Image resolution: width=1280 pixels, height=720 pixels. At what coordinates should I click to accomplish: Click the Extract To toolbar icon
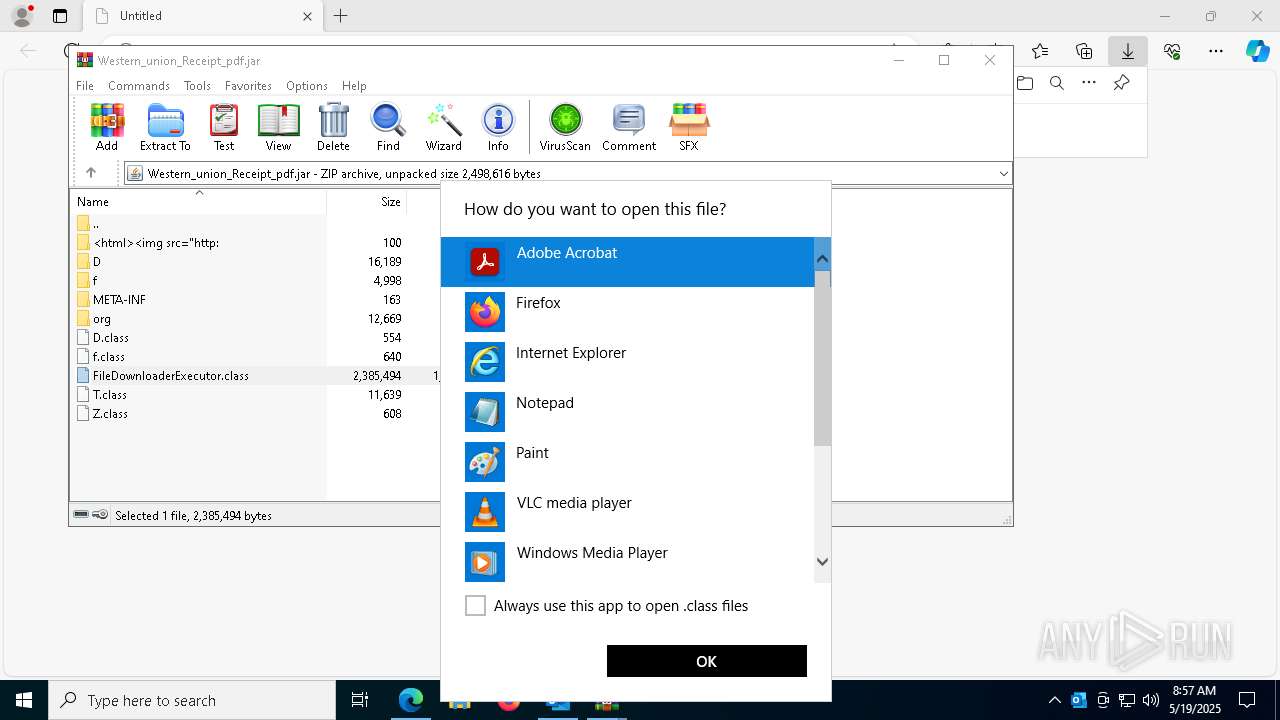coord(165,127)
